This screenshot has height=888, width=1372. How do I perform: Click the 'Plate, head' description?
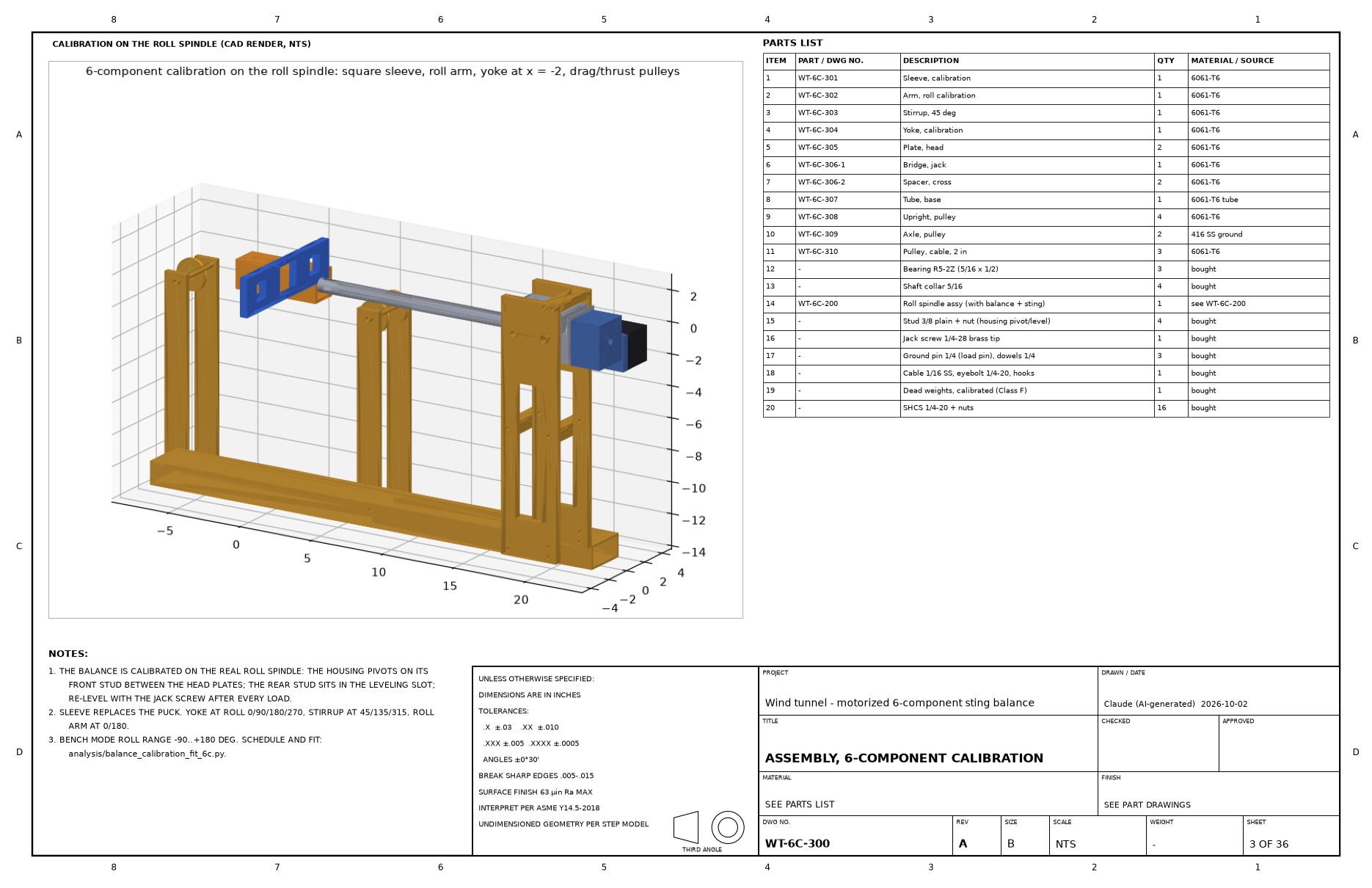pos(923,148)
